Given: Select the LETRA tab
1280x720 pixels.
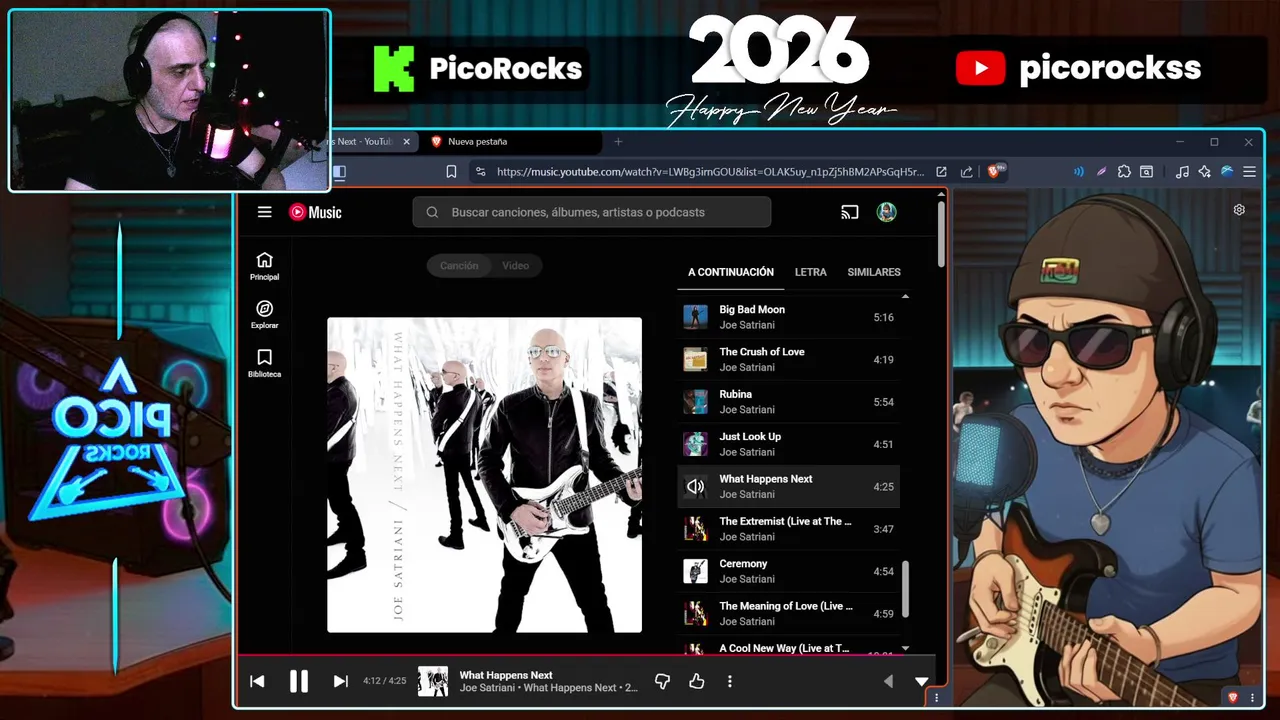Looking at the screenshot, I should 811,272.
